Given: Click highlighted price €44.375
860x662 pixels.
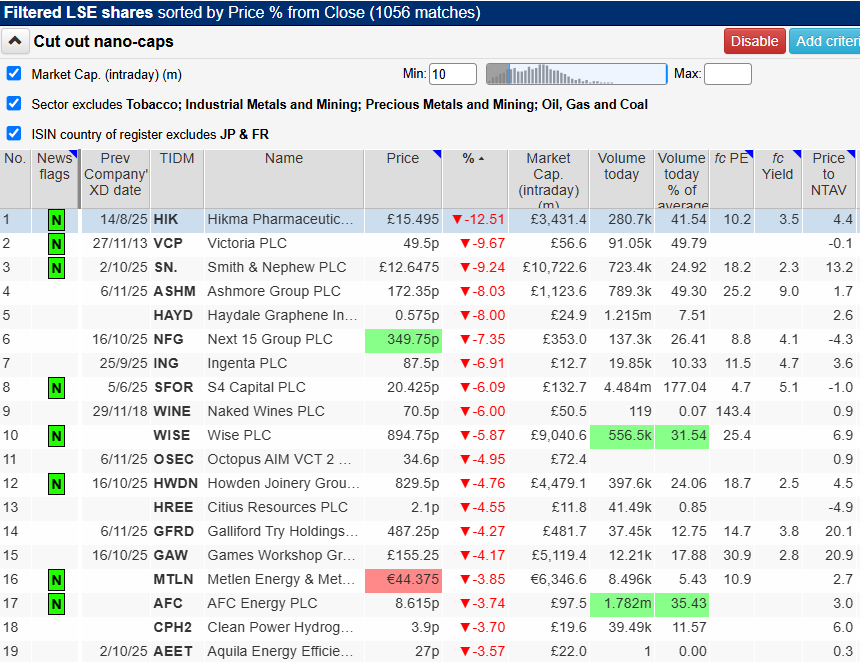Looking at the screenshot, I should pyautogui.click(x=403, y=580).
